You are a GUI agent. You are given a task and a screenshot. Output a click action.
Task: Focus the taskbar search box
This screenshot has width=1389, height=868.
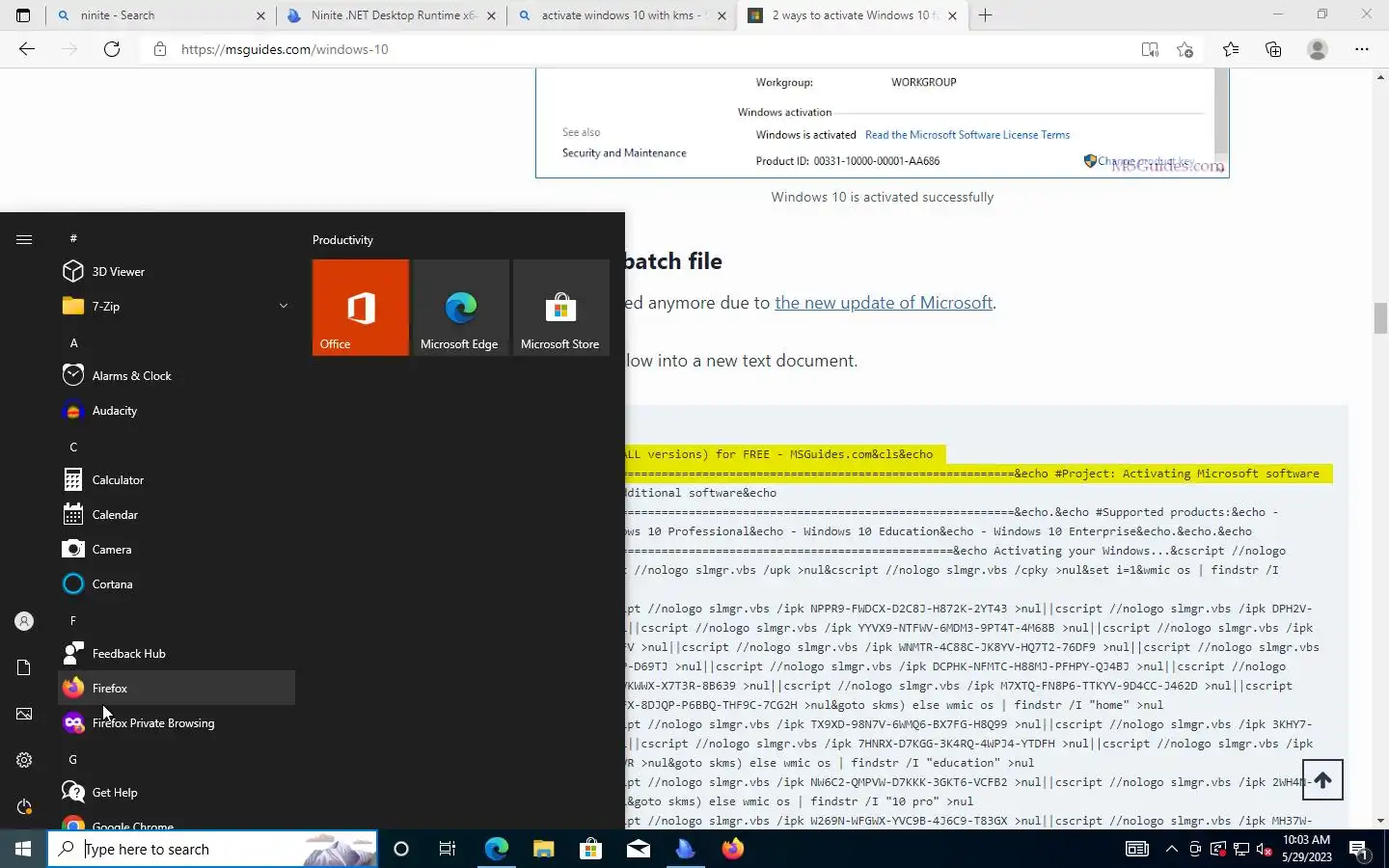click(x=212, y=849)
